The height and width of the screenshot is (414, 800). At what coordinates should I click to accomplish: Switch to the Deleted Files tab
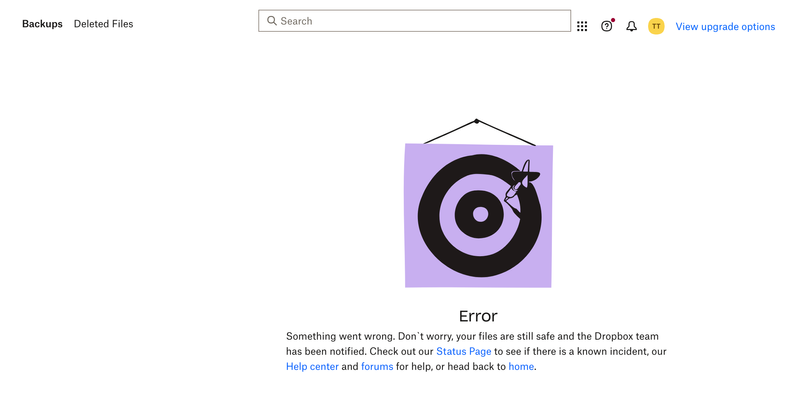[103, 24]
